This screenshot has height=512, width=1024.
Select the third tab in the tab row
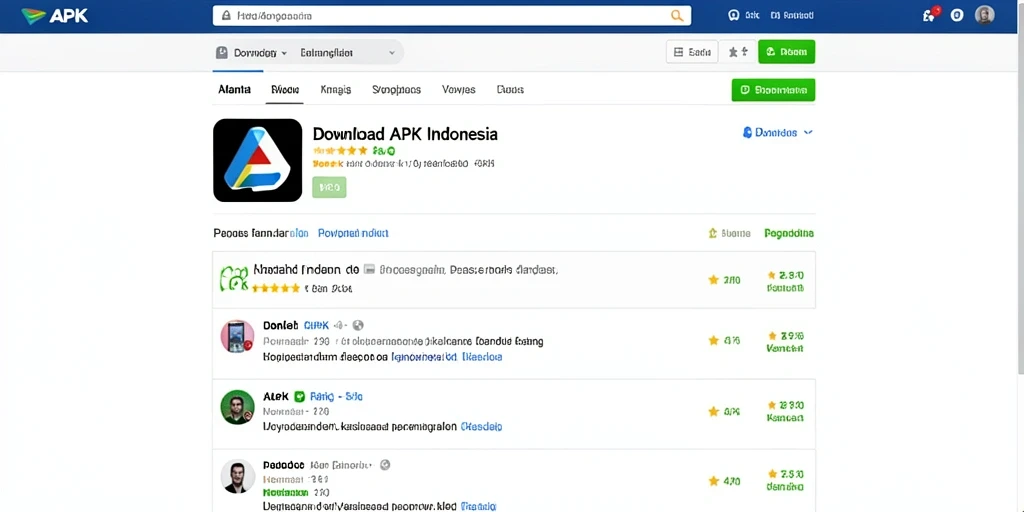[x=336, y=89]
